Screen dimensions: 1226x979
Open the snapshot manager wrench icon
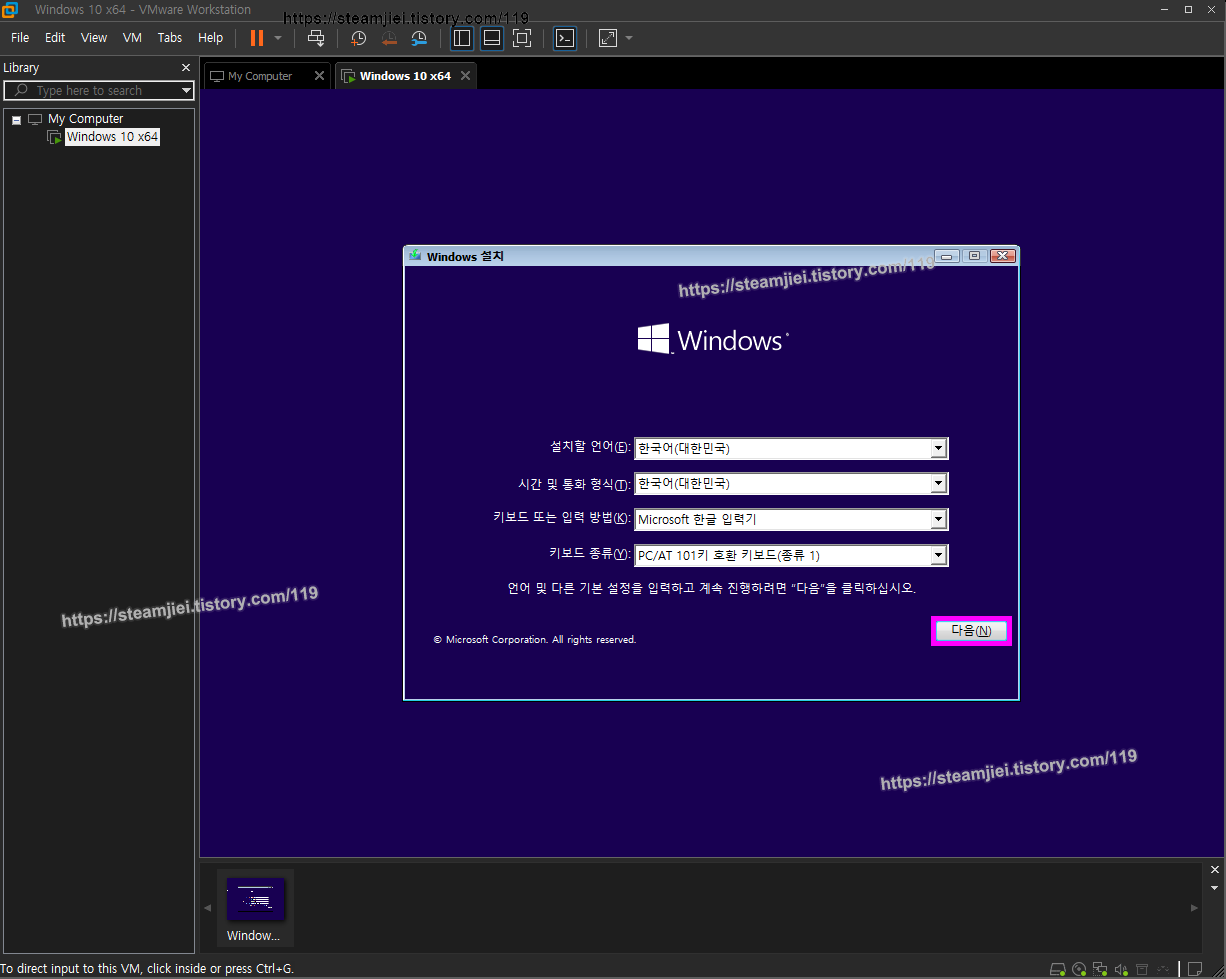coord(419,38)
